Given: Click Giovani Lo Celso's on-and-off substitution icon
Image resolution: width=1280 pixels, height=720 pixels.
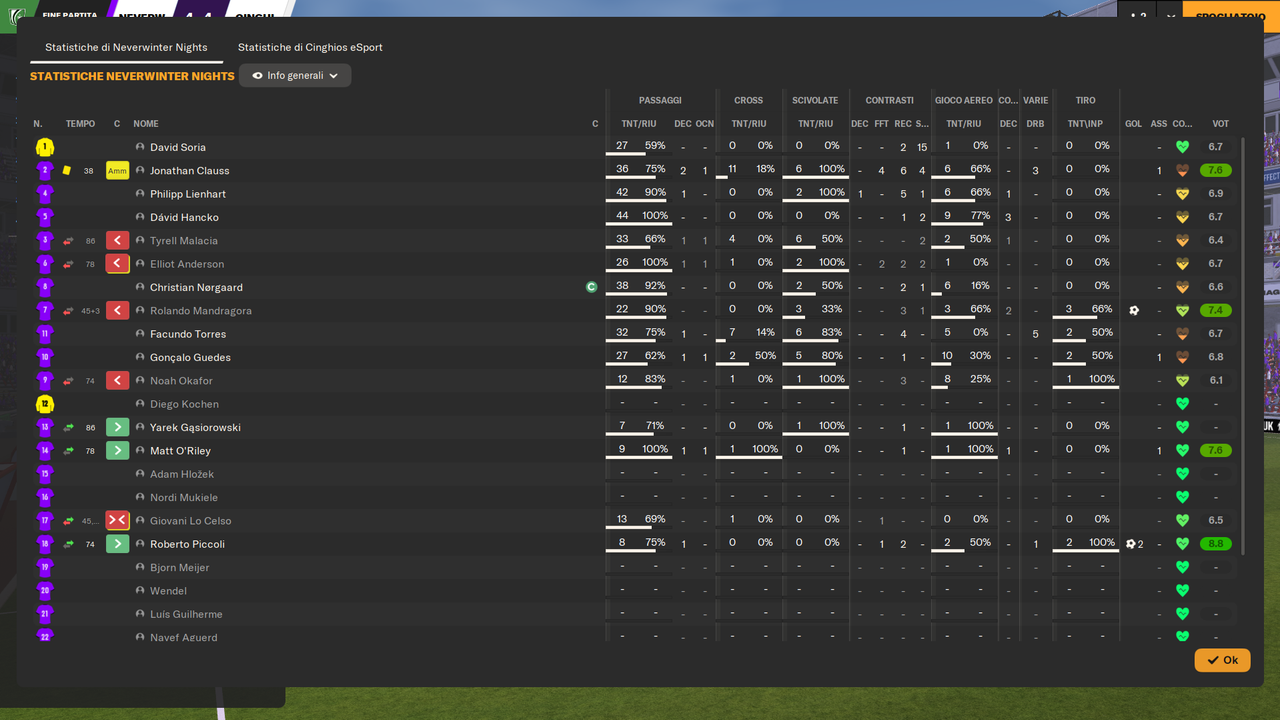Looking at the screenshot, I should [x=117, y=521].
